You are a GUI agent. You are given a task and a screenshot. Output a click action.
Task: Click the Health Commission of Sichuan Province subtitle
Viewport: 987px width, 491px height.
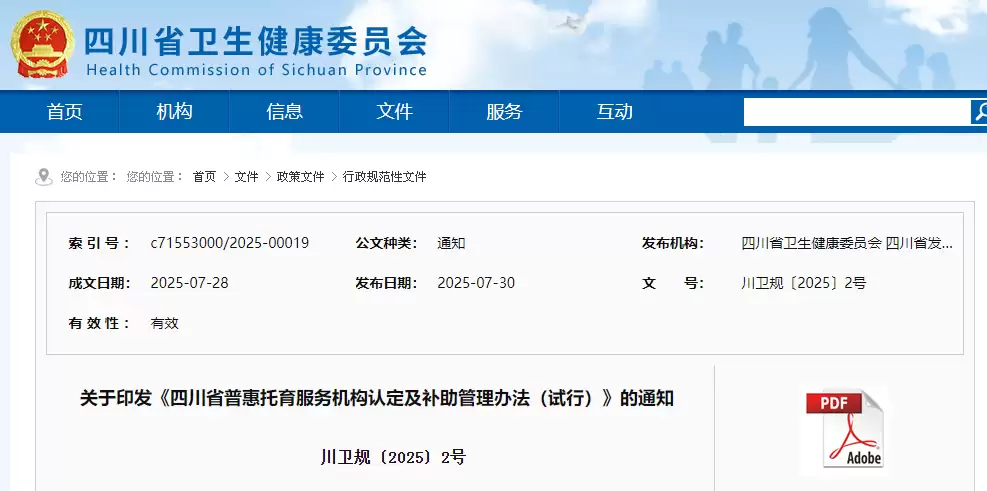coord(256,70)
